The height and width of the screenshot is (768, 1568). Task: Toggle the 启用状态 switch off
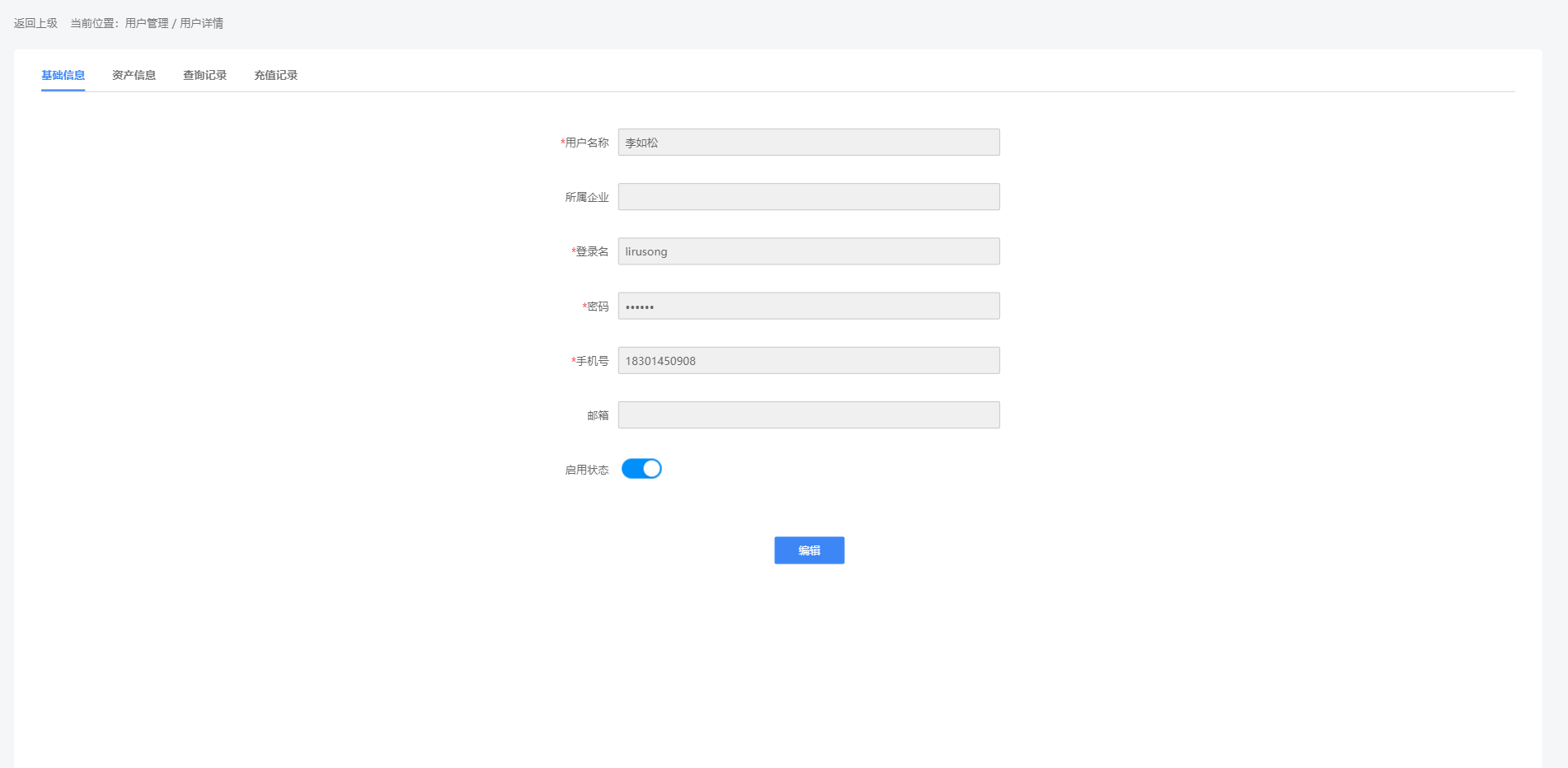tap(641, 469)
